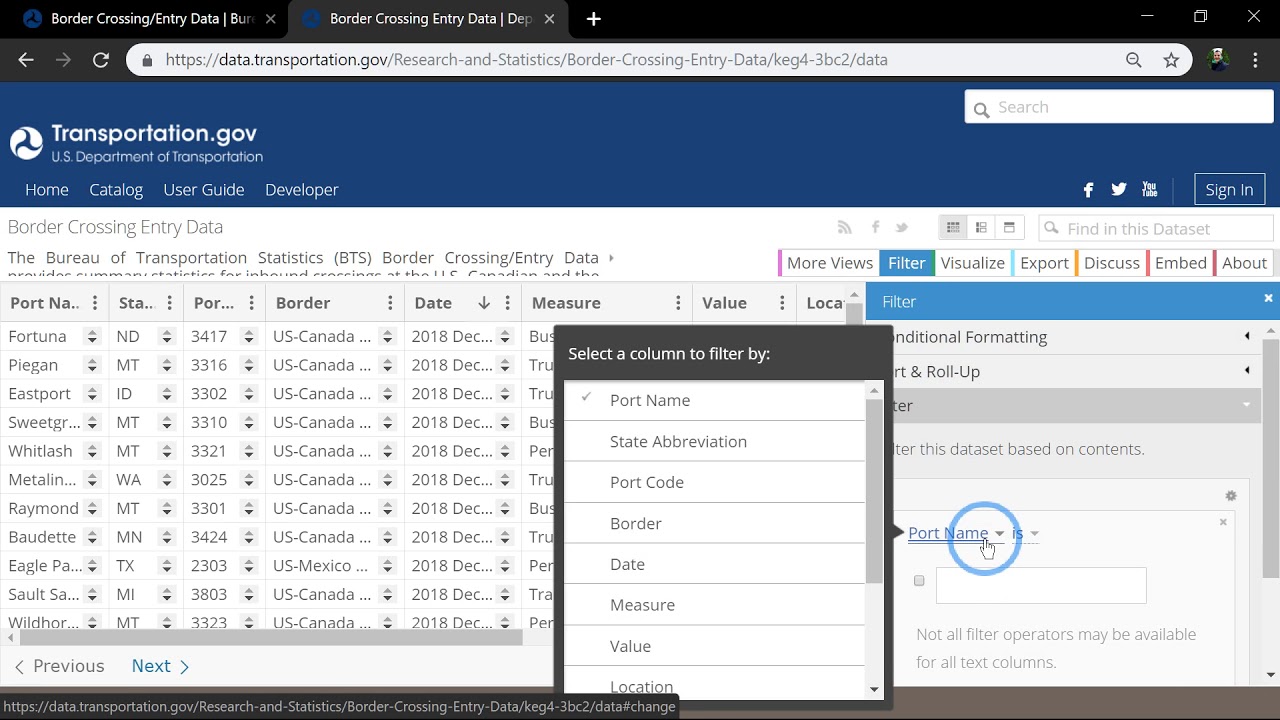The image size is (1280, 720).
Task: Go to Next page of rows
Action: point(160,666)
